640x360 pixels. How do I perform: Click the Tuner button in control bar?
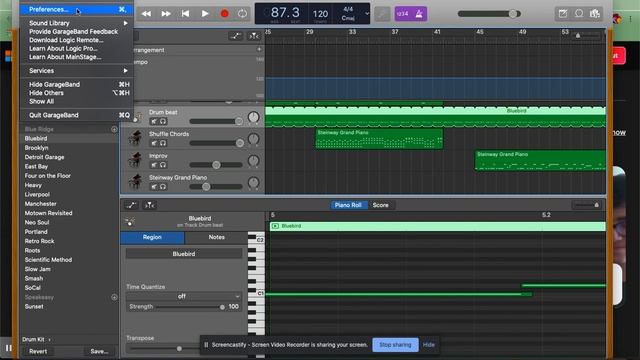[382, 13]
